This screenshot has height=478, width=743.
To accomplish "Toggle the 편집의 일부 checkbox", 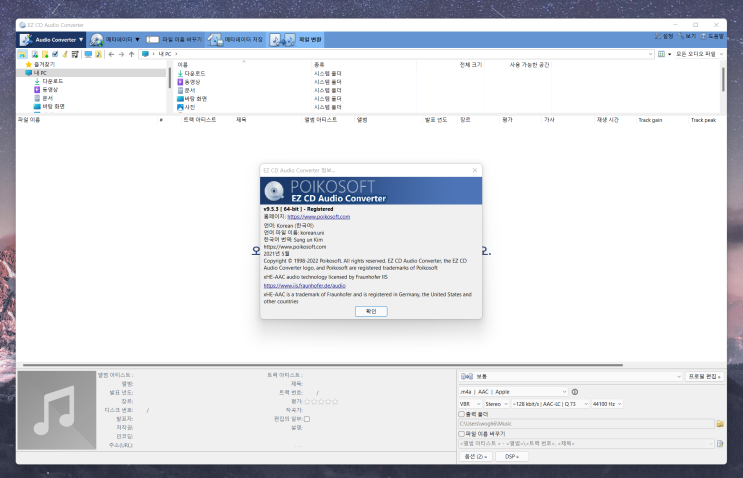I will click(307, 419).
